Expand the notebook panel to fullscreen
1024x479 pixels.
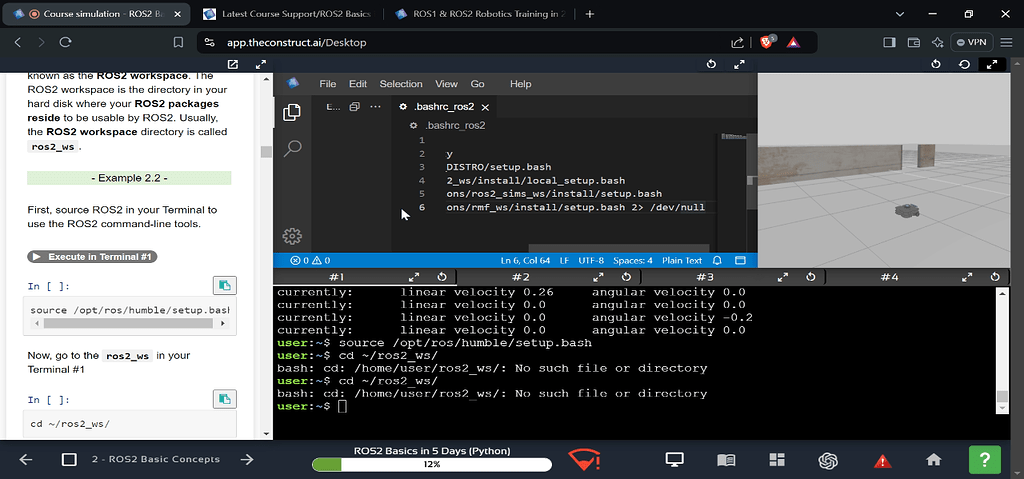click(x=261, y=64)
